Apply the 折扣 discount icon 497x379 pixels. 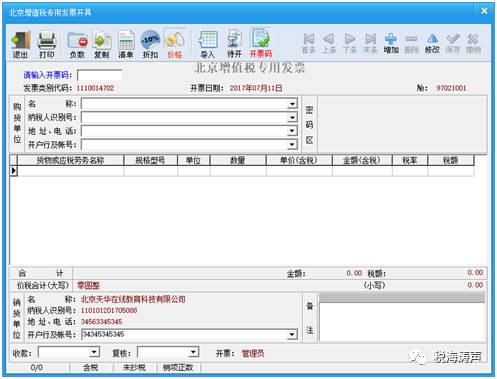tap(150, 45)
